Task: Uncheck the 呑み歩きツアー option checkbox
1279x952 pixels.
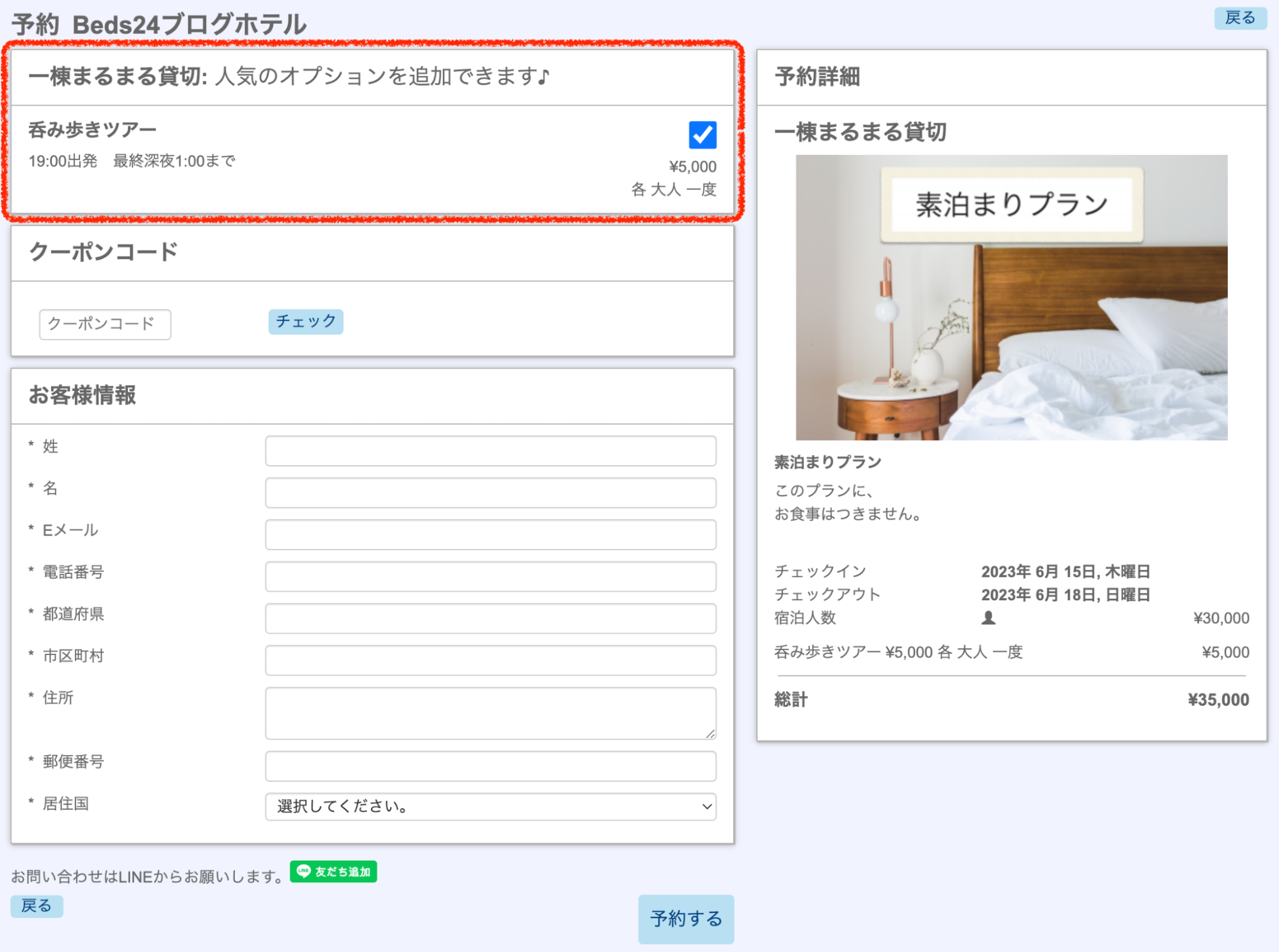Action: coord(702,135)
